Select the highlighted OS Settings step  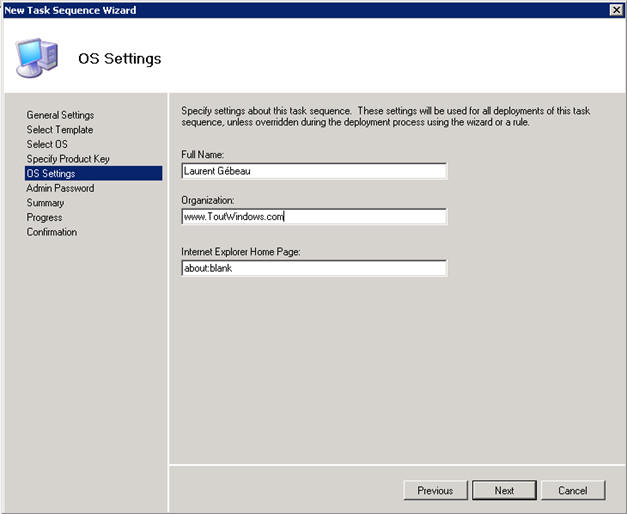tap(51, 174)
